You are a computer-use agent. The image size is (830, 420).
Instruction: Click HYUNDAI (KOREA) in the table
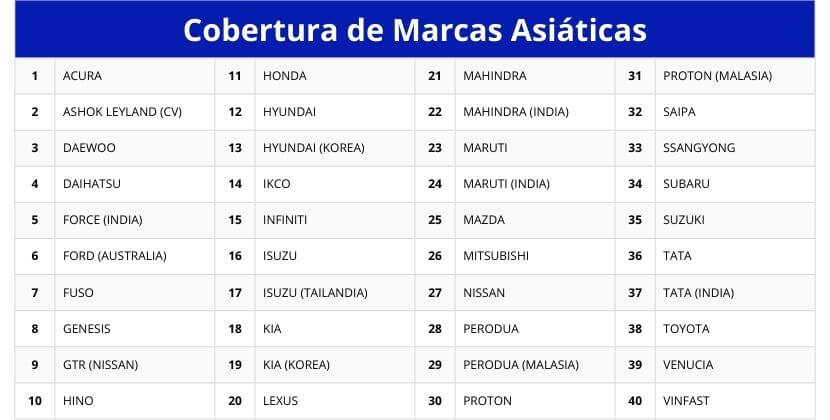click(313, 148)
